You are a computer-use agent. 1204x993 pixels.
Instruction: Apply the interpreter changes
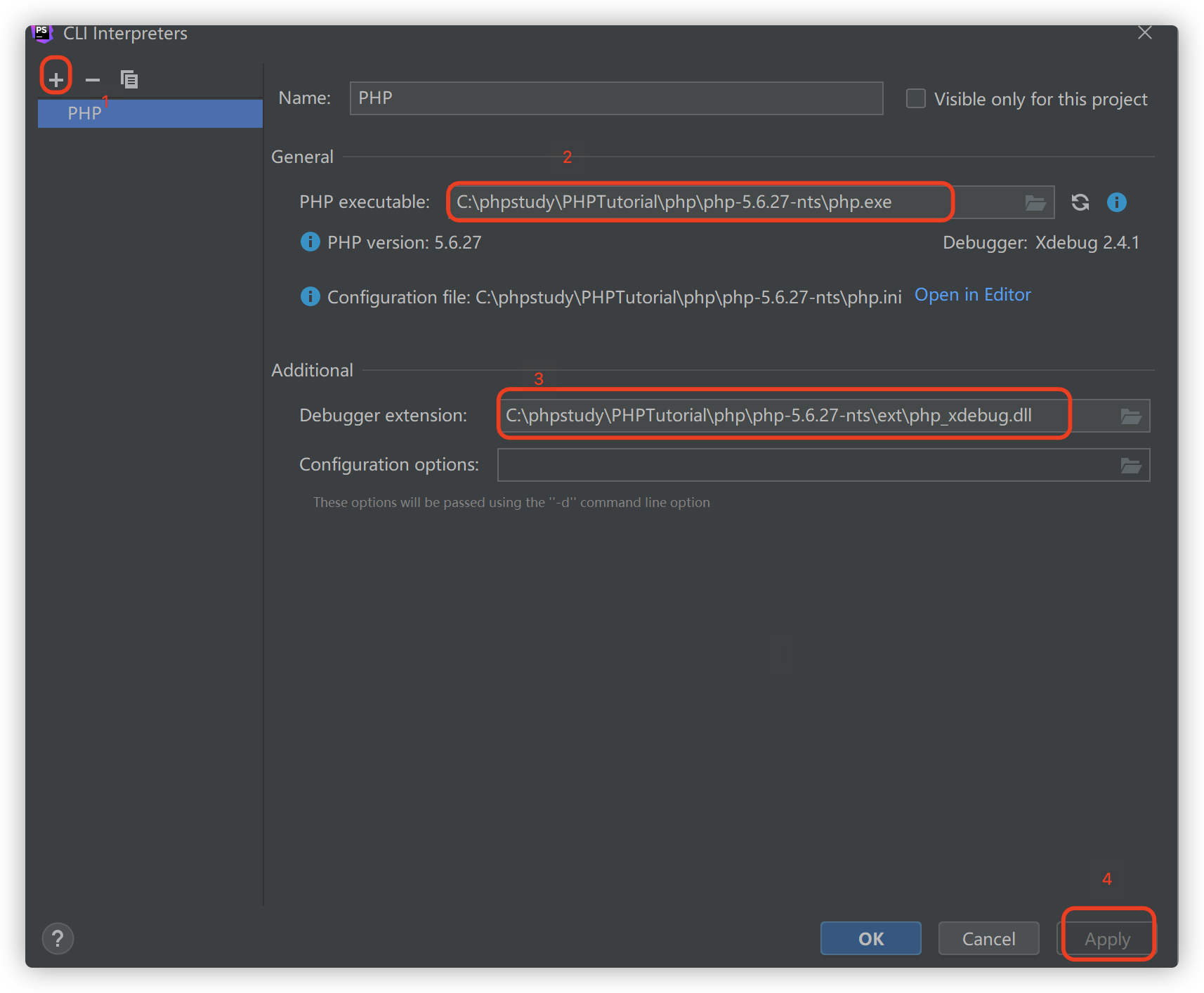(1107, 938)
